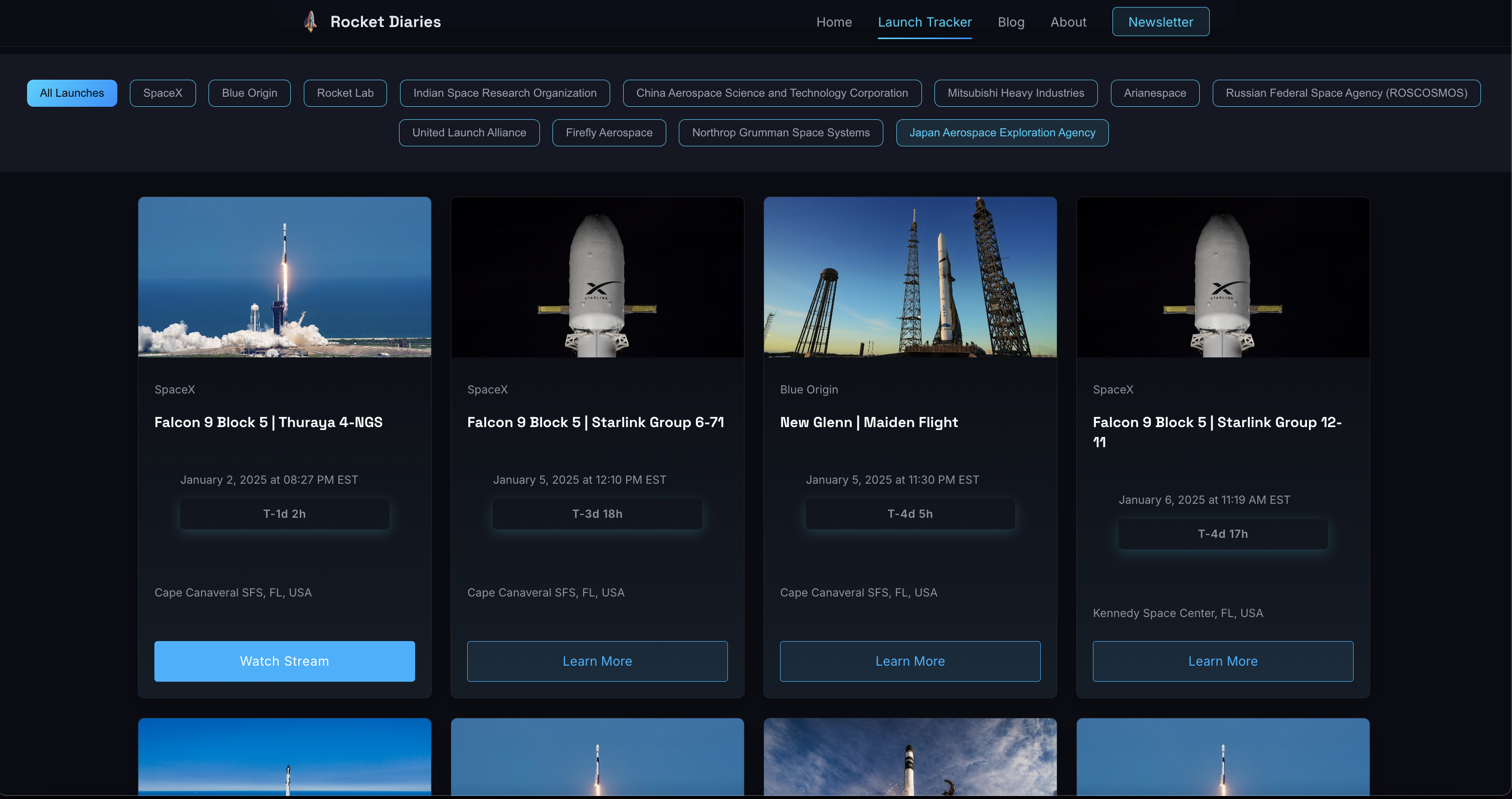Click Learn More for New Glenn Maiden Flight

(x=909, y=661)
